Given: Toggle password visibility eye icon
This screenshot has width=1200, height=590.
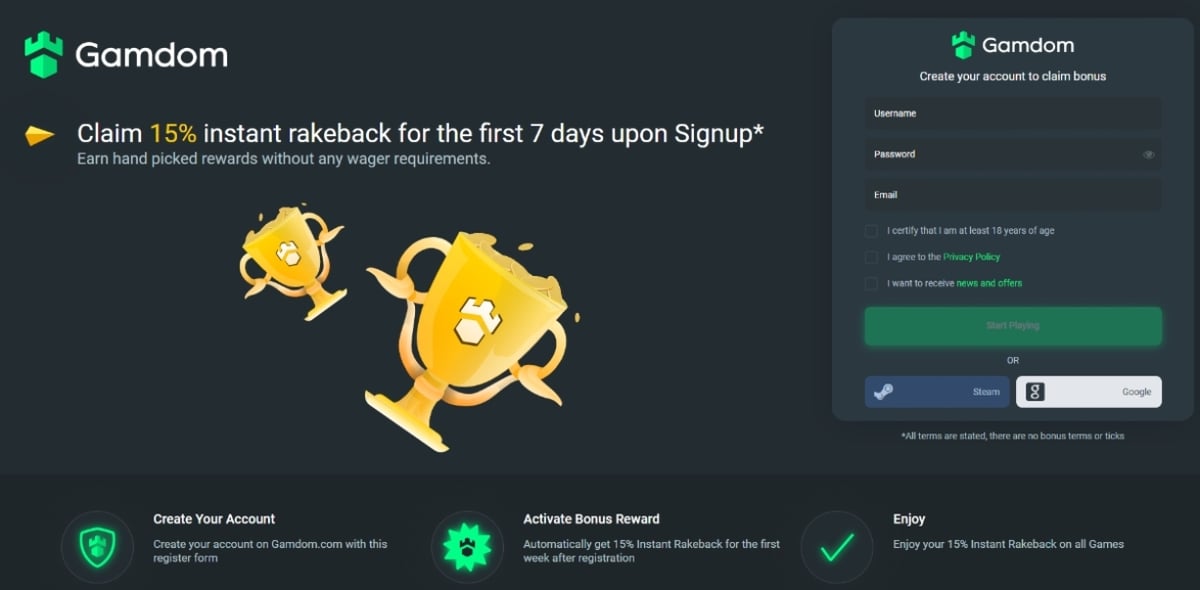Looking at the screenshot, I should click(1149, 155).
